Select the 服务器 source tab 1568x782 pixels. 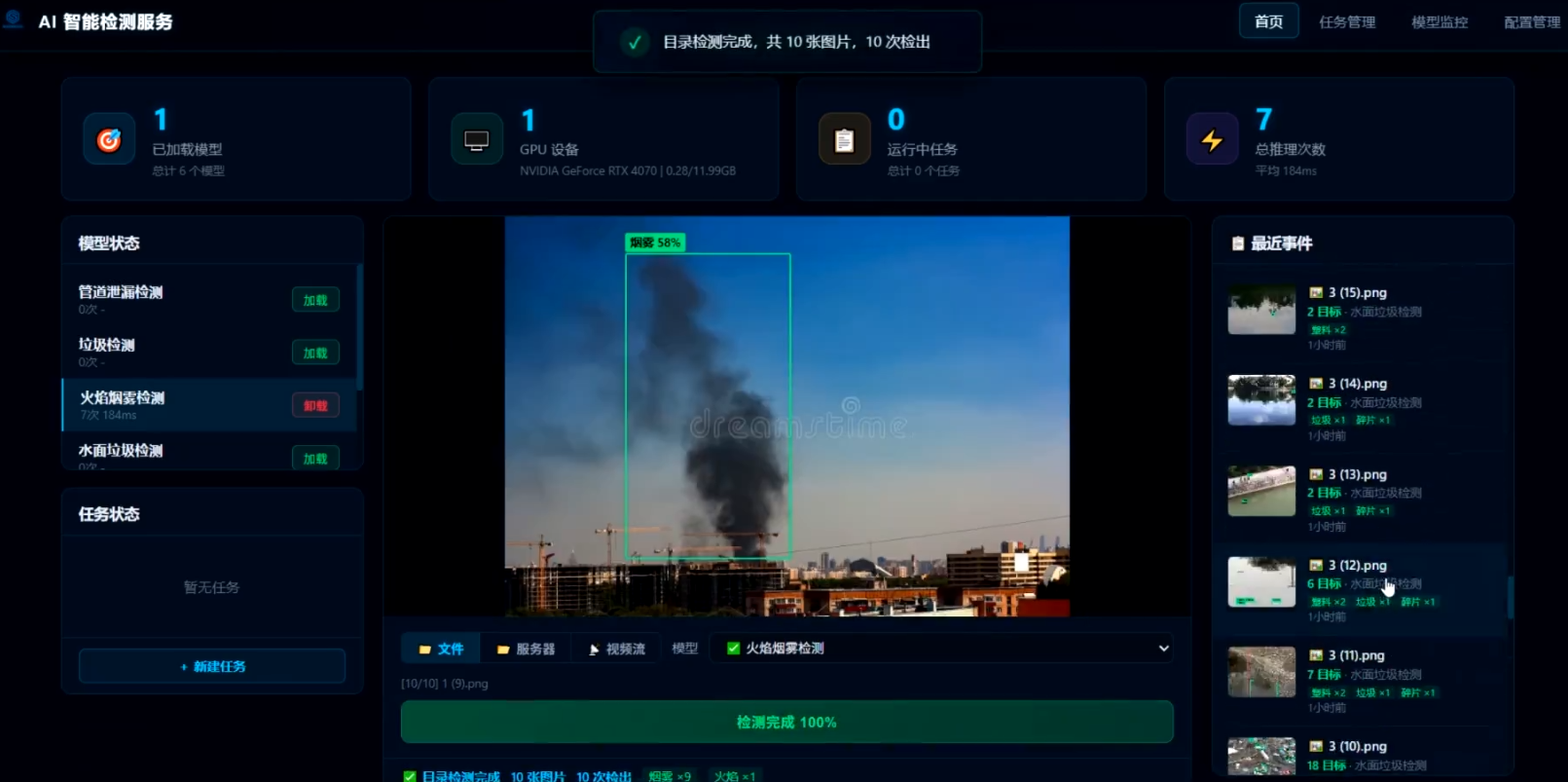pyautogui.click(x=526, y=649)
